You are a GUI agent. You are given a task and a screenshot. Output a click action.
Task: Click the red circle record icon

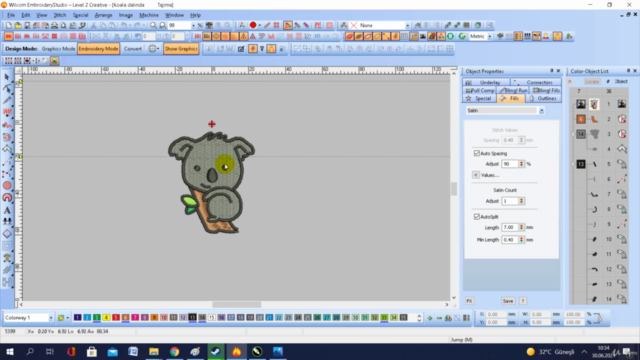[253, 25]
